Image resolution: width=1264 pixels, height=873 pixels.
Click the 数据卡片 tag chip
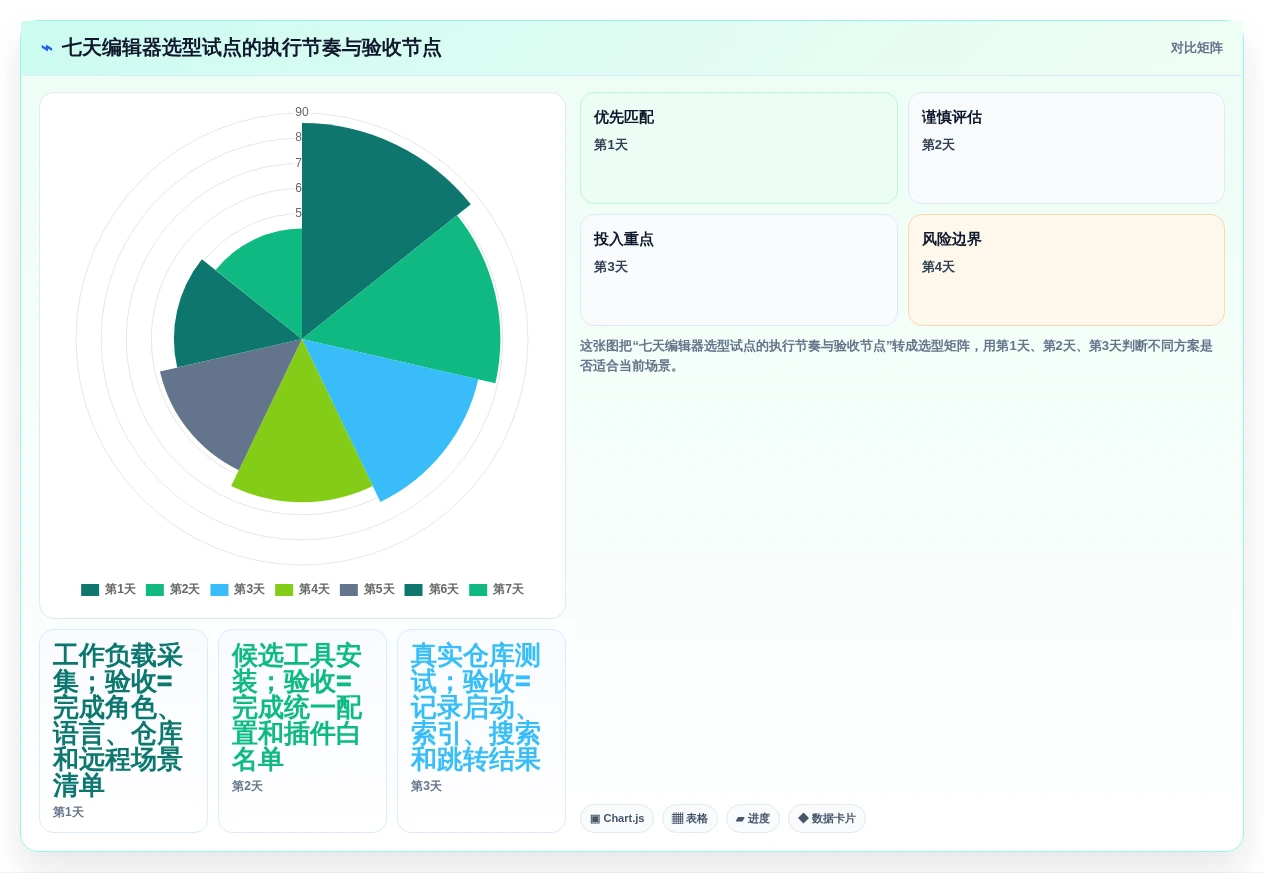[x=827, y=819]
